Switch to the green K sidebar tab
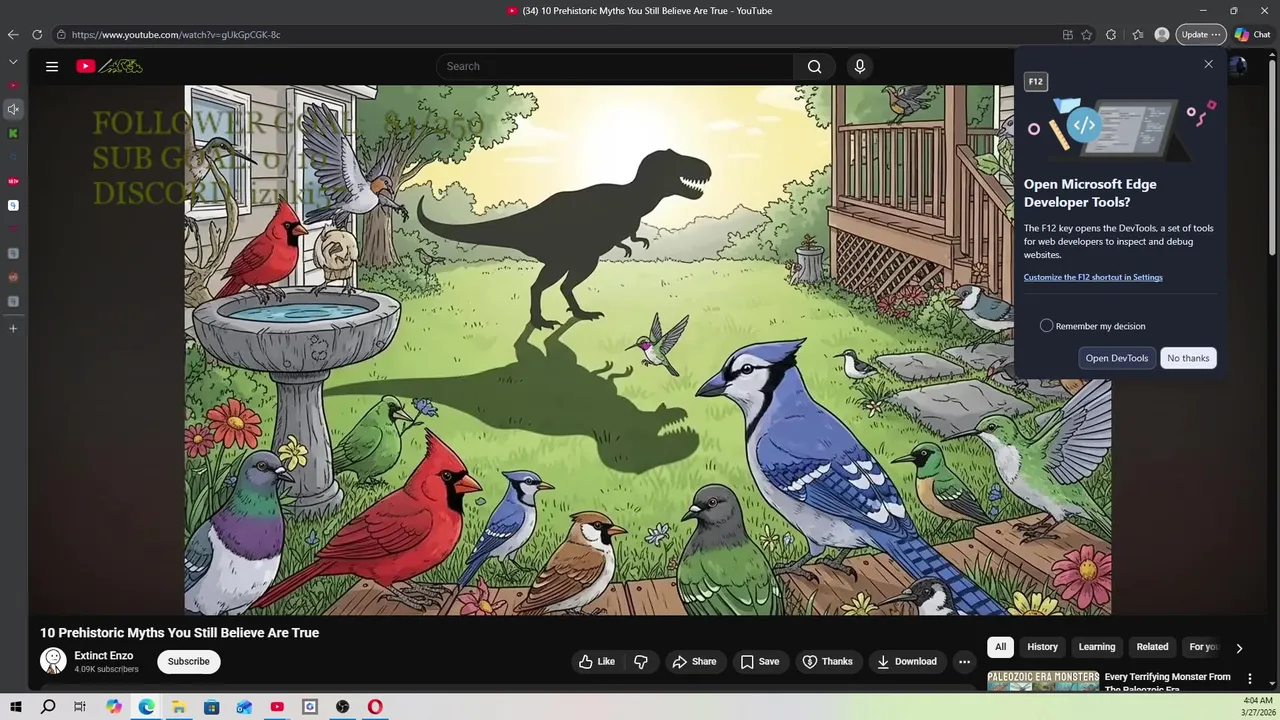The width and height of the screenshot is (1280, 720). pyautogui.click(x=13, y=133)
